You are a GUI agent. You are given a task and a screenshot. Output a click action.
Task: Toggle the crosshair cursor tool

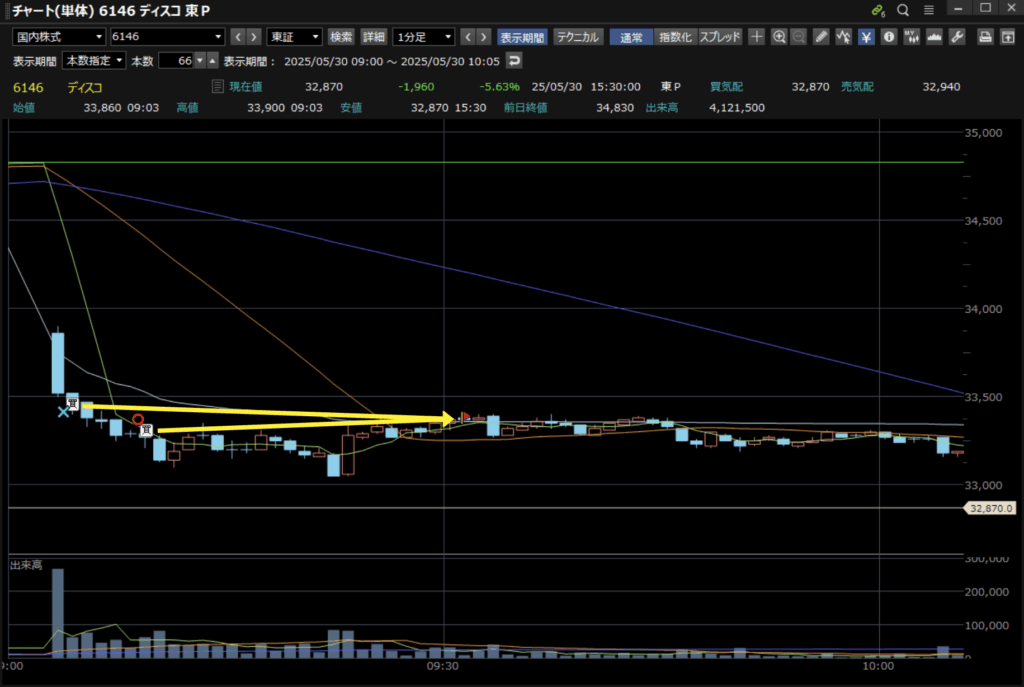[x=756, y=37]
